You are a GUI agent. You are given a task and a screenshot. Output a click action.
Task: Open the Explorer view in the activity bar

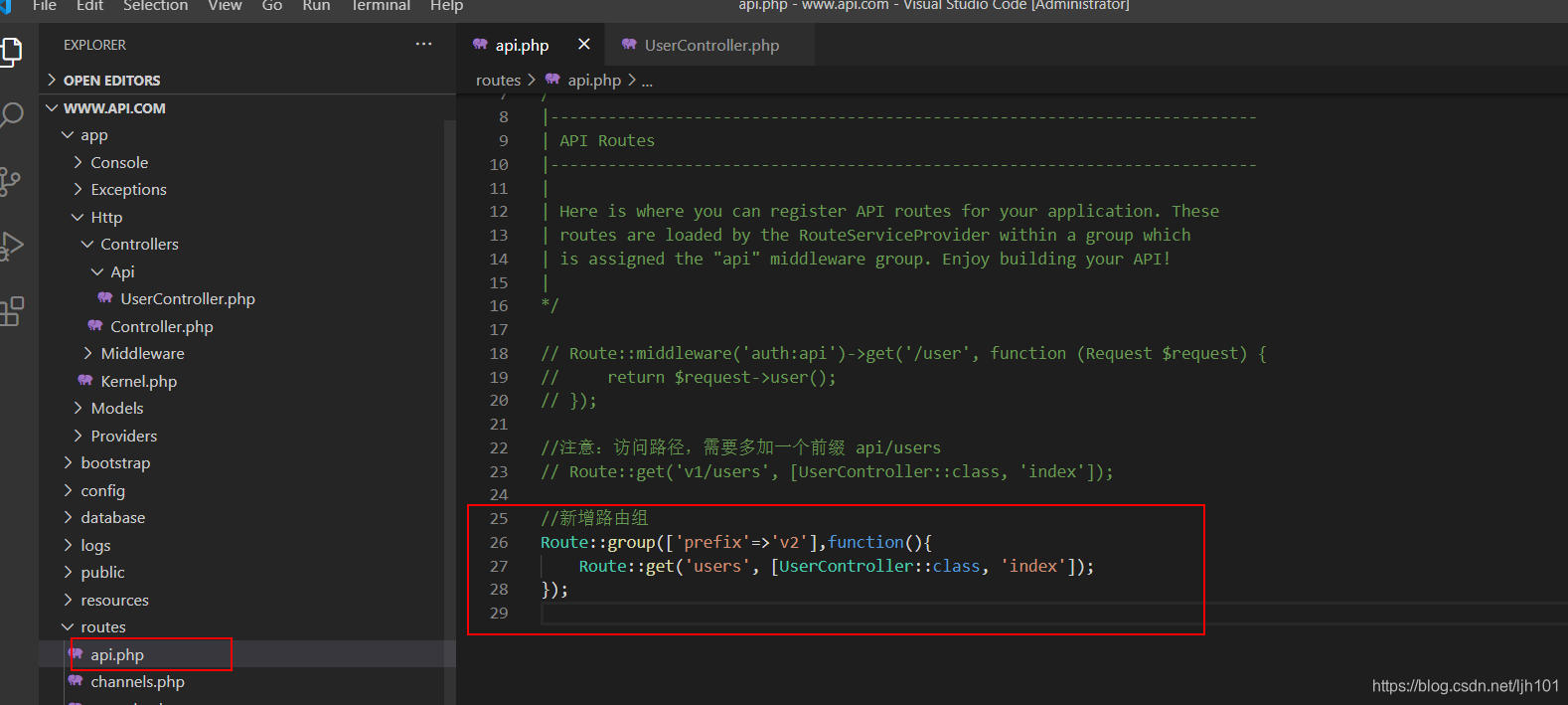[11, 51]
